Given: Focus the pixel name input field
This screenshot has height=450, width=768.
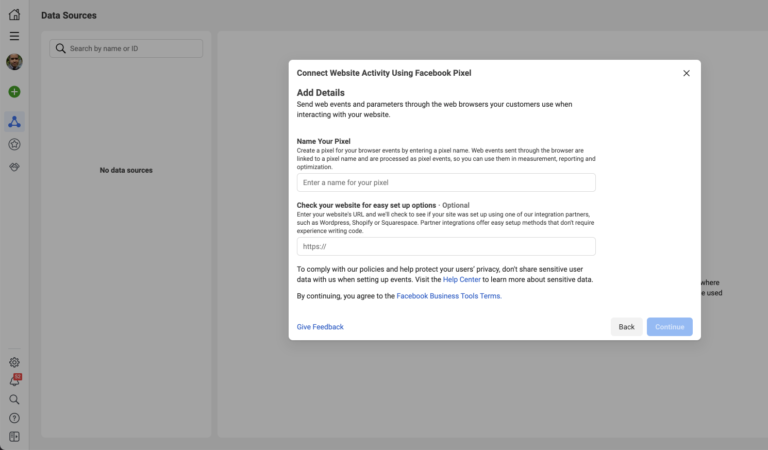Looking at the screenshot, I should (446, 183).
